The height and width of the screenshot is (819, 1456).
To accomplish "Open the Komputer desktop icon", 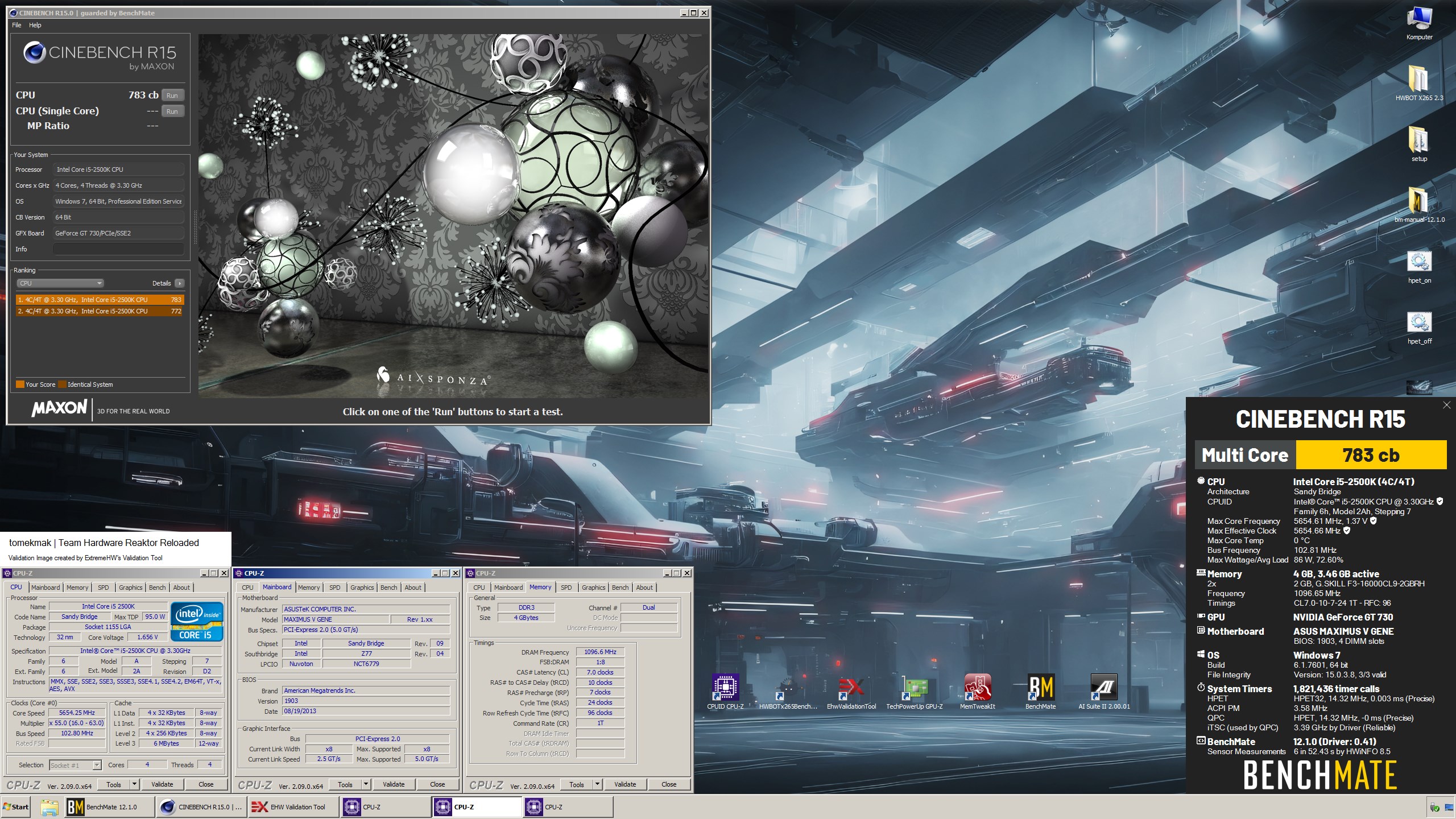I will 1419,23.
